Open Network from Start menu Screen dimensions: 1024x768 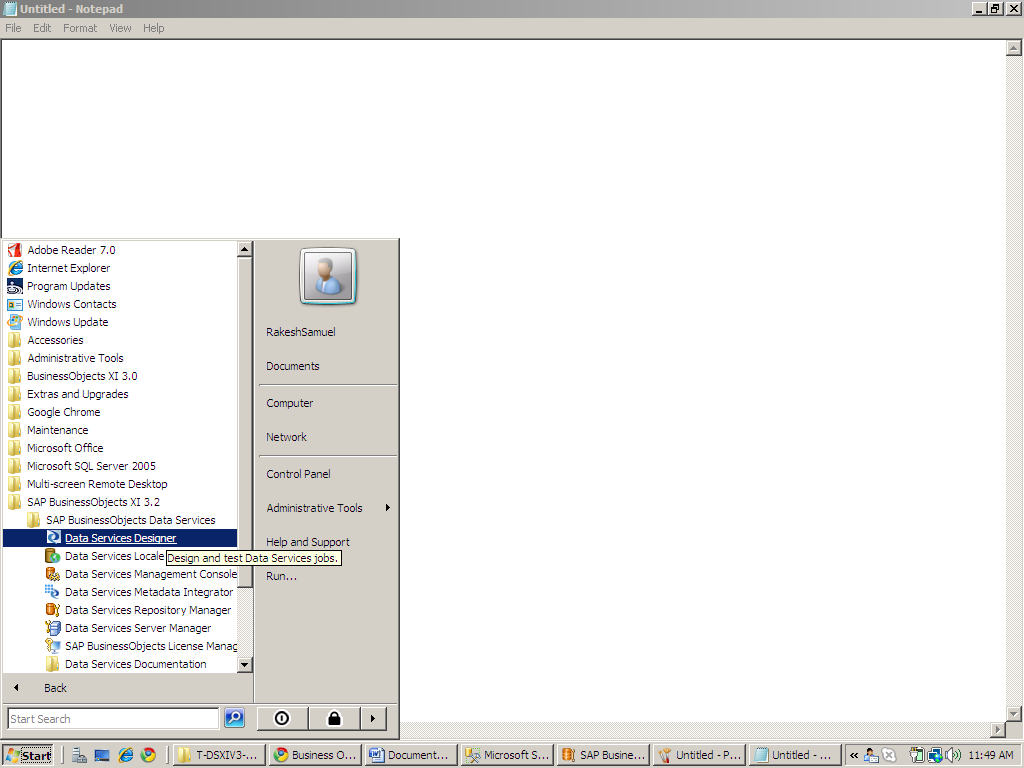tap(286, 437)
